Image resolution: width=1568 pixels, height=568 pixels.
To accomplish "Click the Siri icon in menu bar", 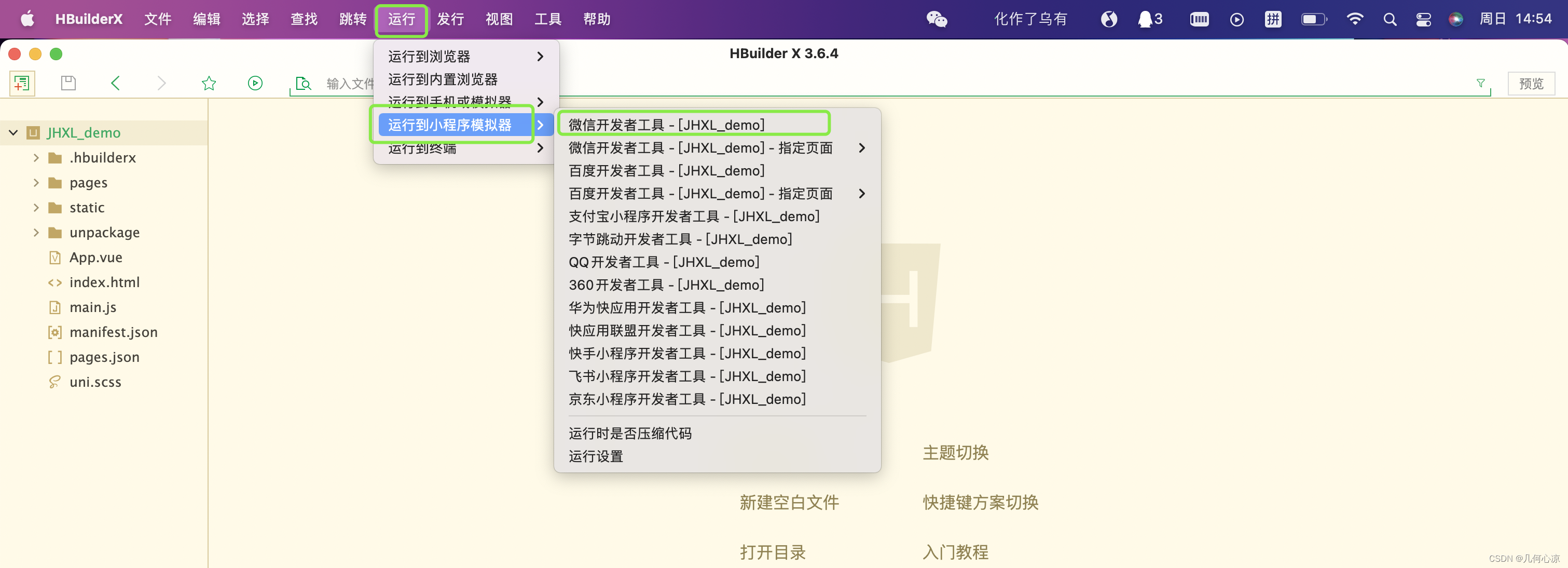I will point(1455,19).
